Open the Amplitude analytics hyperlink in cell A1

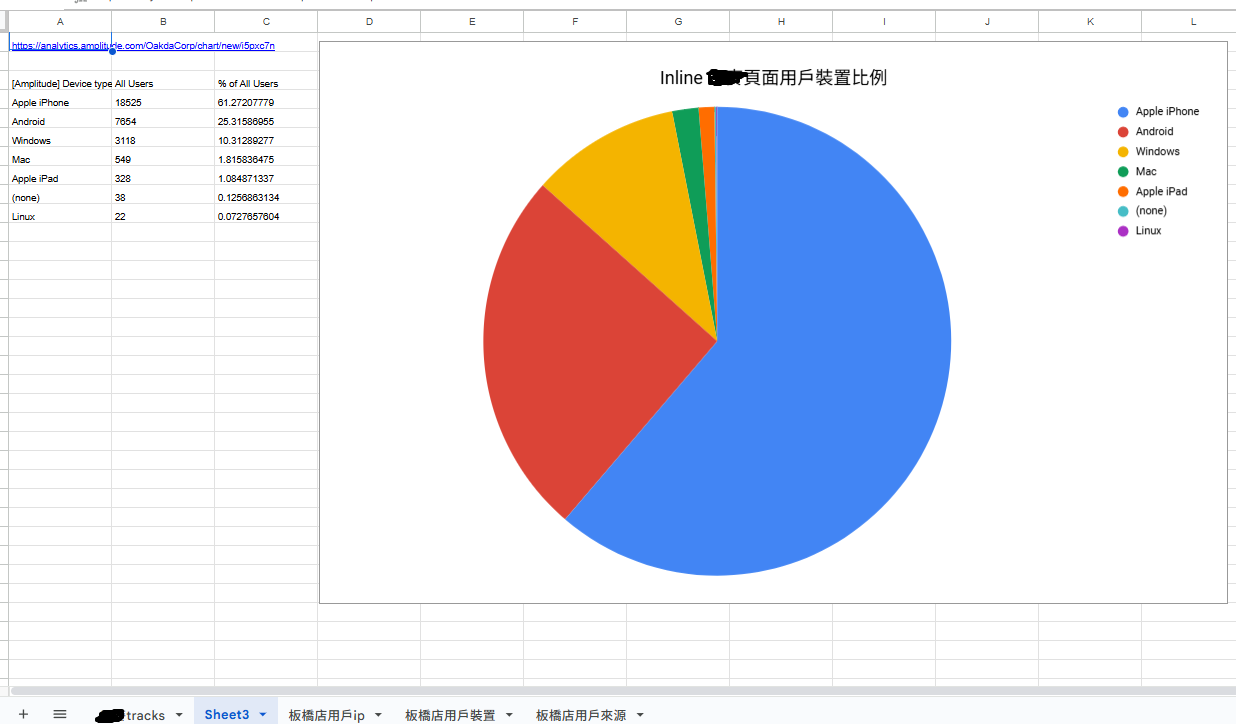pos(140,45)
